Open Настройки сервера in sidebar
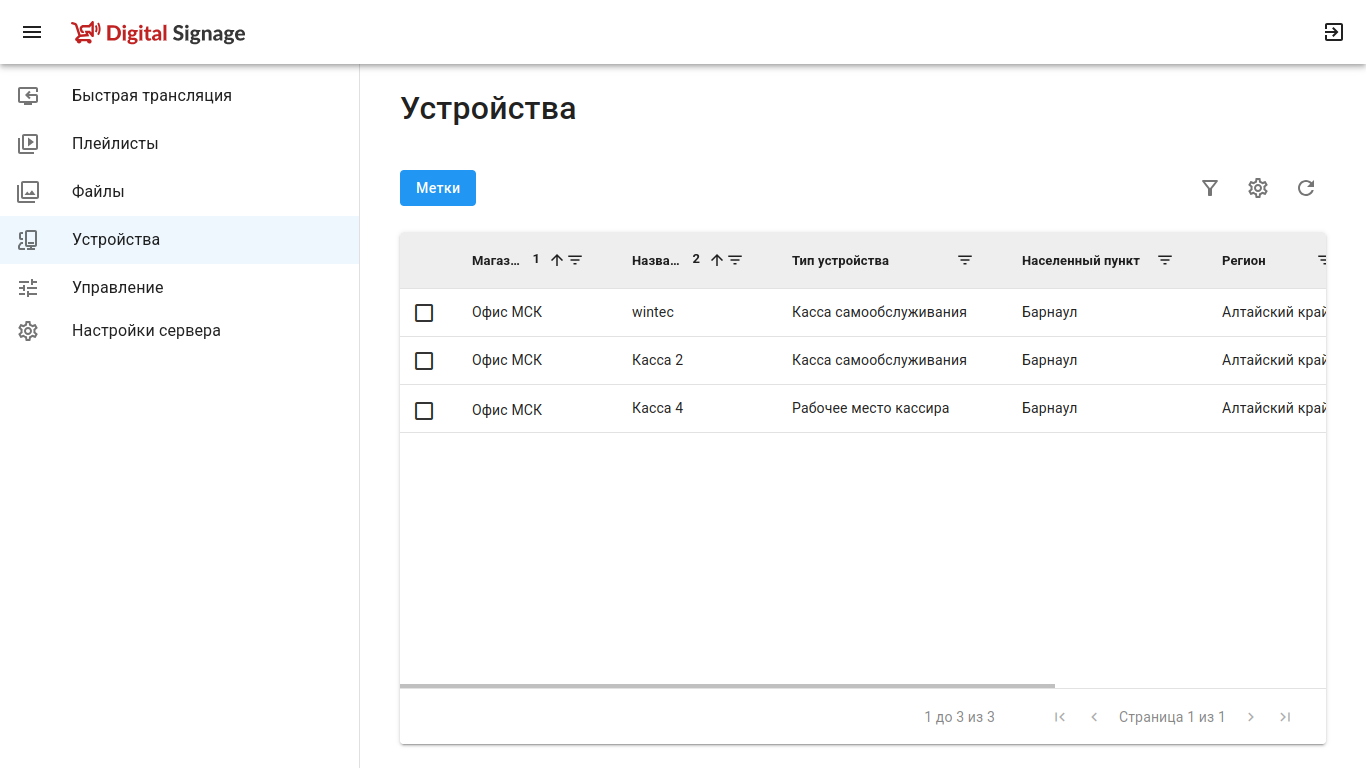Screen dimensions: 1366x768 [x=146, y=331]
